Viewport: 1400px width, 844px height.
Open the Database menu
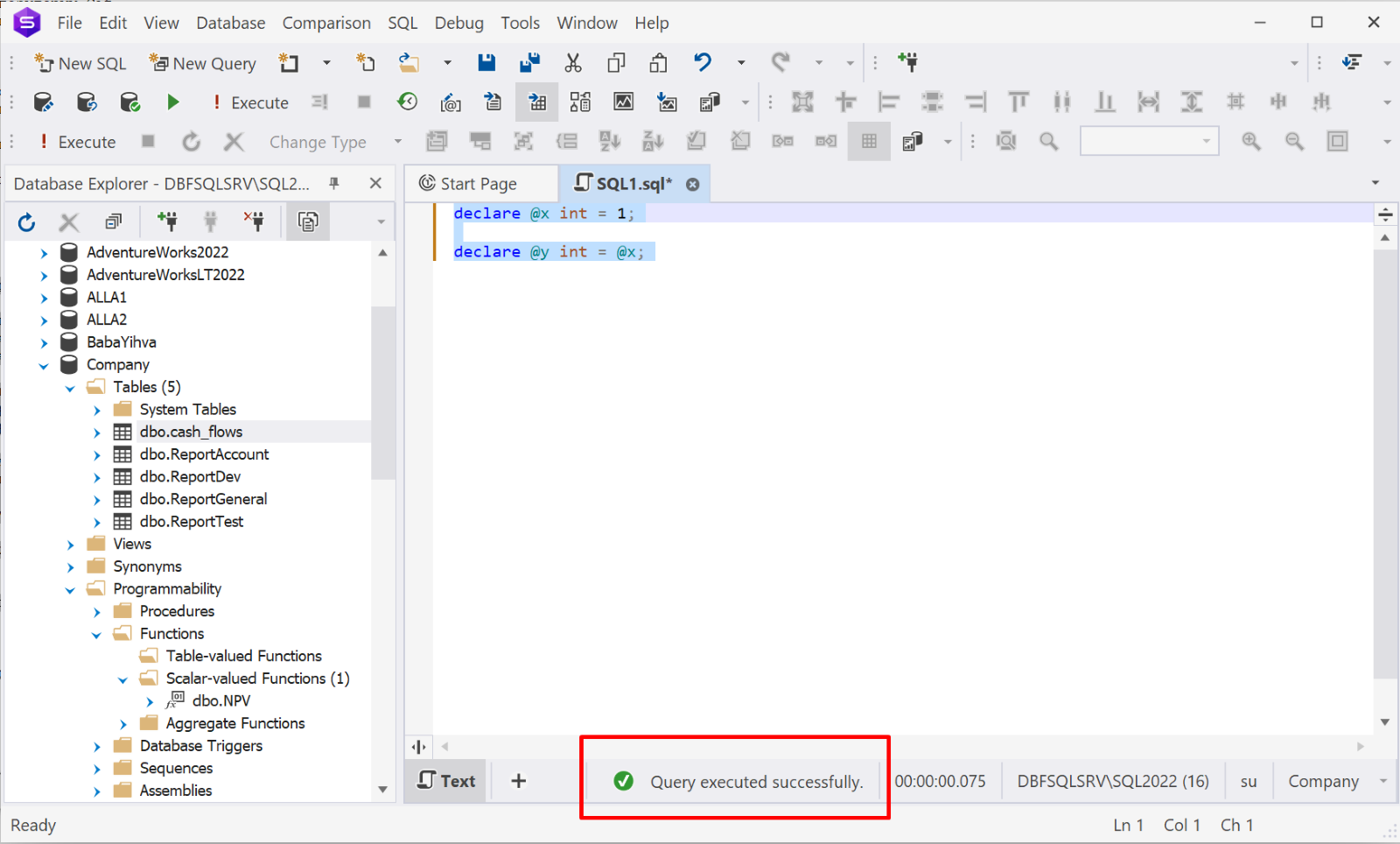pos(230,23)
